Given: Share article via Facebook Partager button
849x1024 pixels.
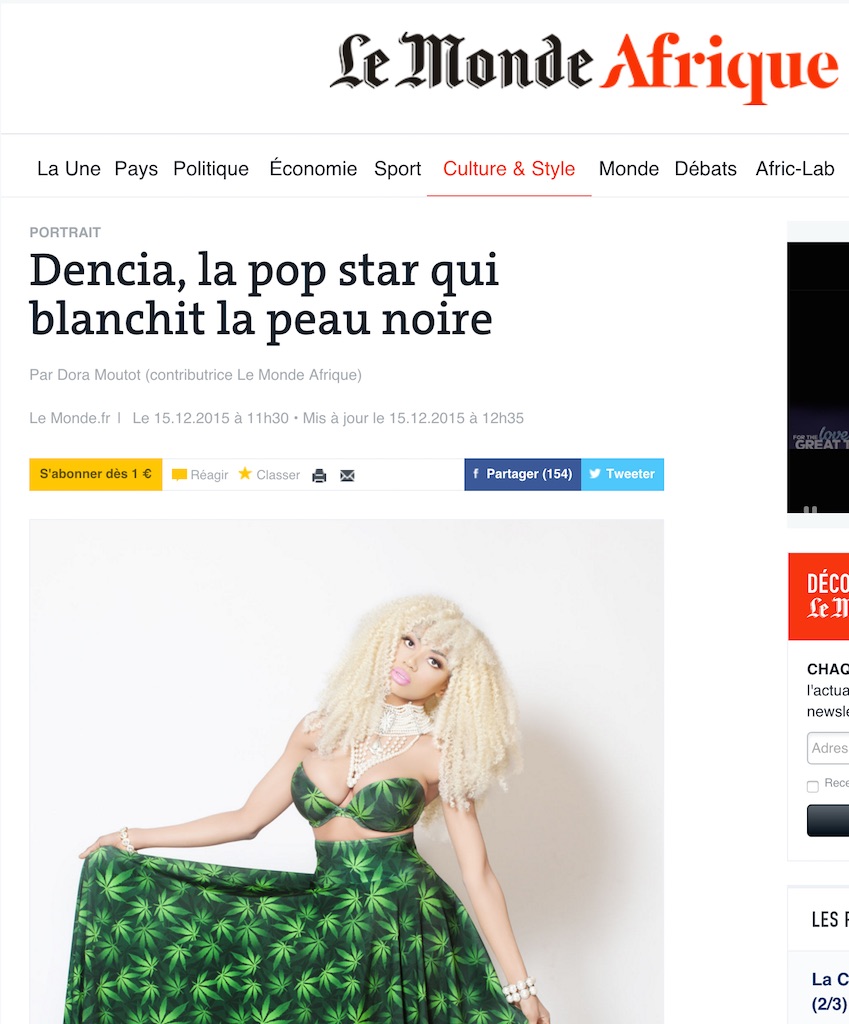Looking at the screenshot, I should coord(522,474).
